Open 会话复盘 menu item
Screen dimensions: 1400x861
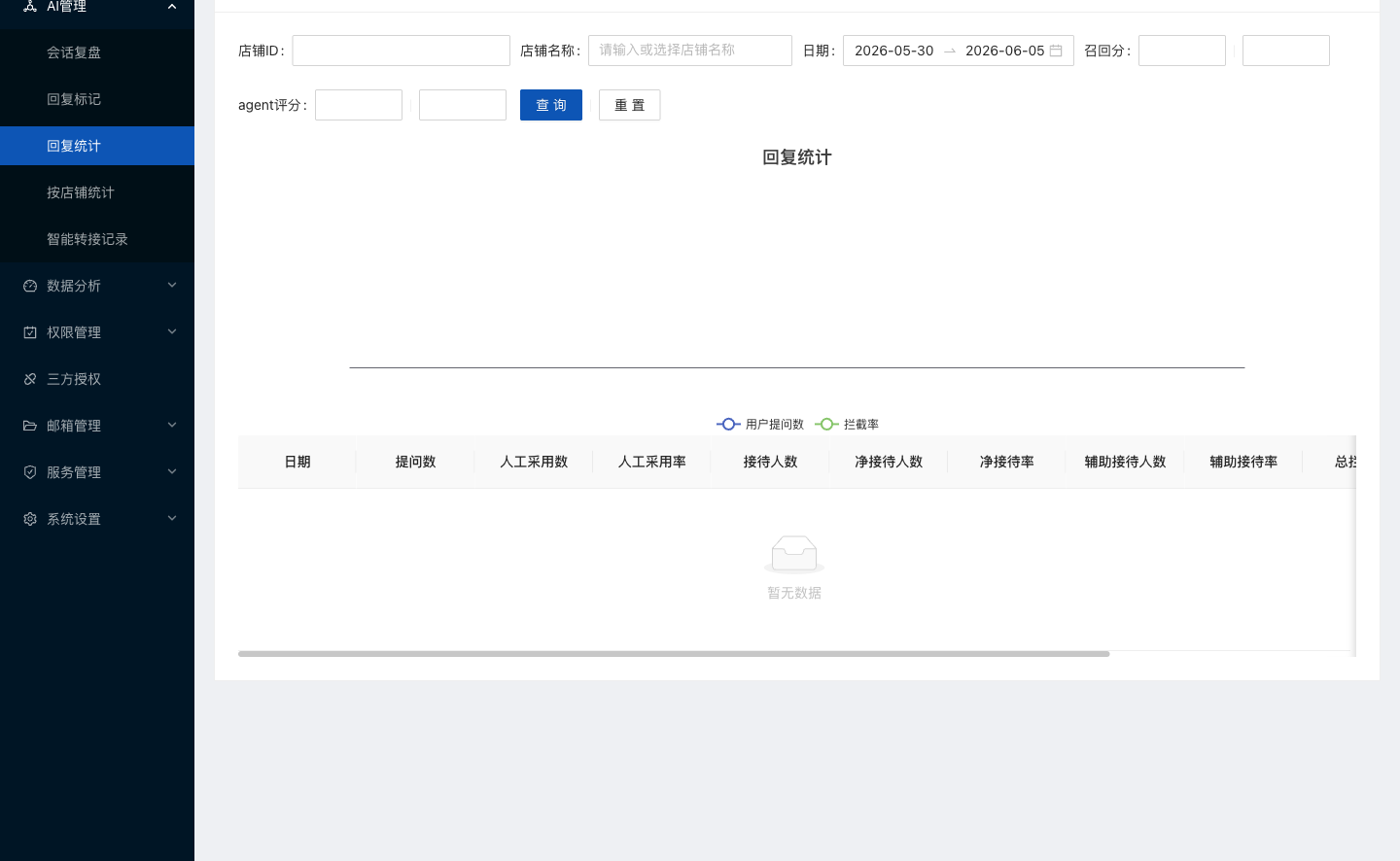(97, 52)
